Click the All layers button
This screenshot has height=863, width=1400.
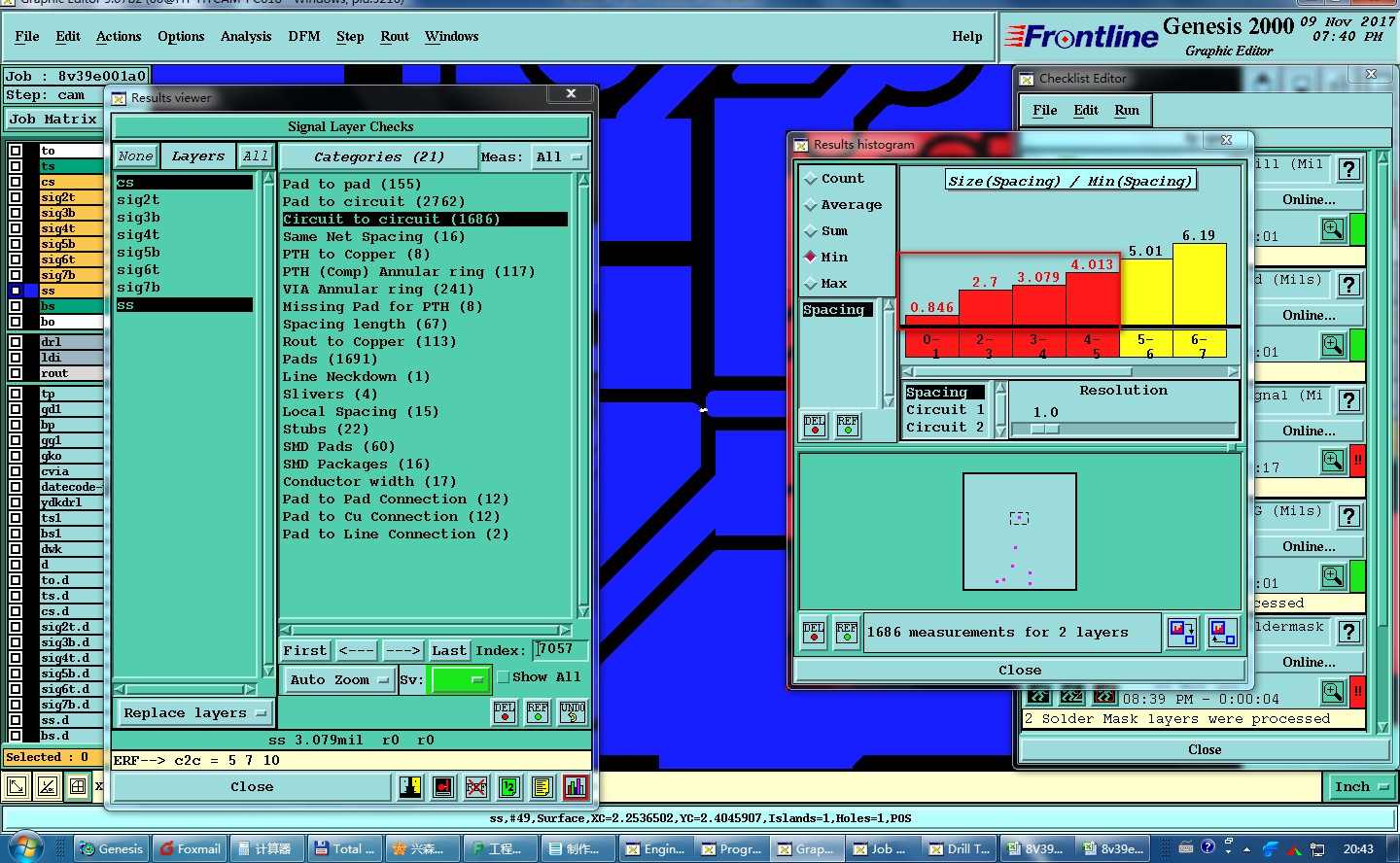point(256,156)
